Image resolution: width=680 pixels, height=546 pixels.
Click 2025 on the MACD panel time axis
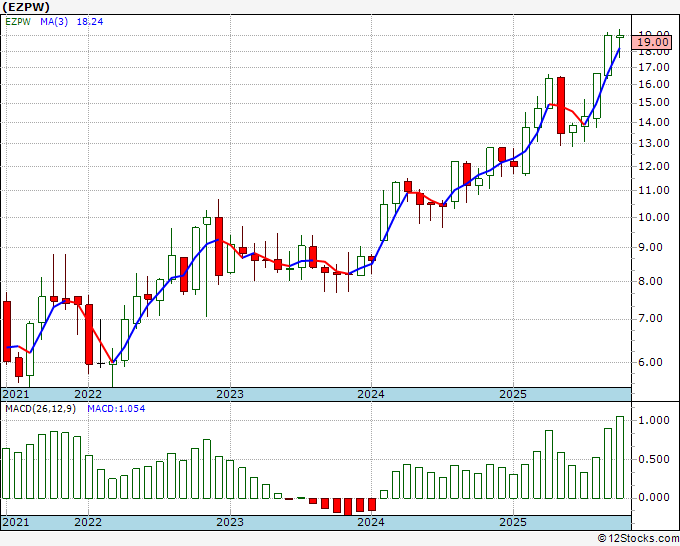point(513,522)
